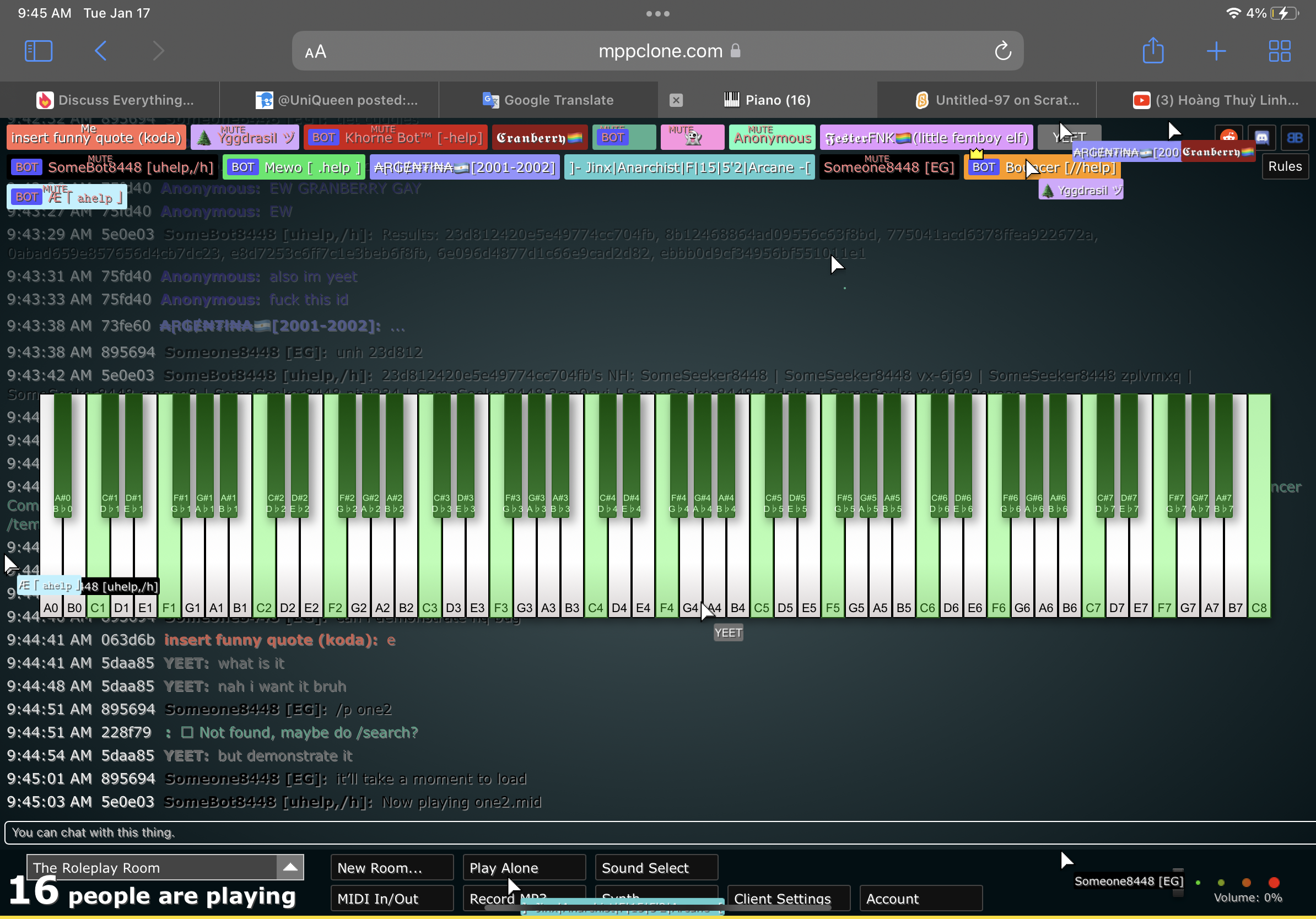
Task: Click the Google Translate tab icon
Action: coord(490,100)
